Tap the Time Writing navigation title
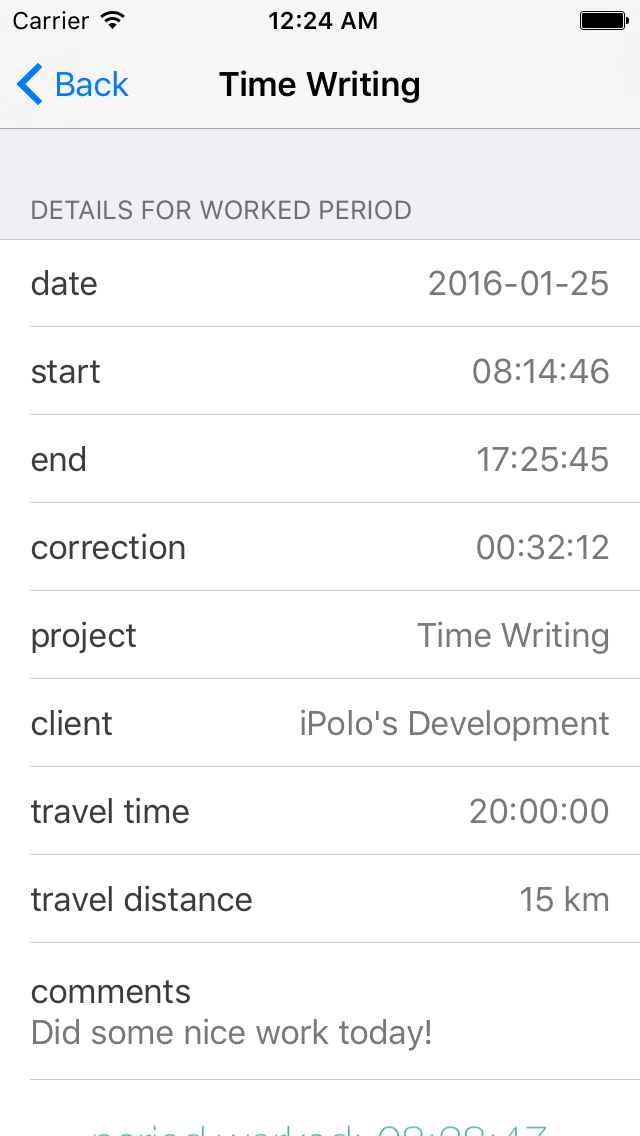Screen dimensions: 640x1136 click(x=320, y=85)
